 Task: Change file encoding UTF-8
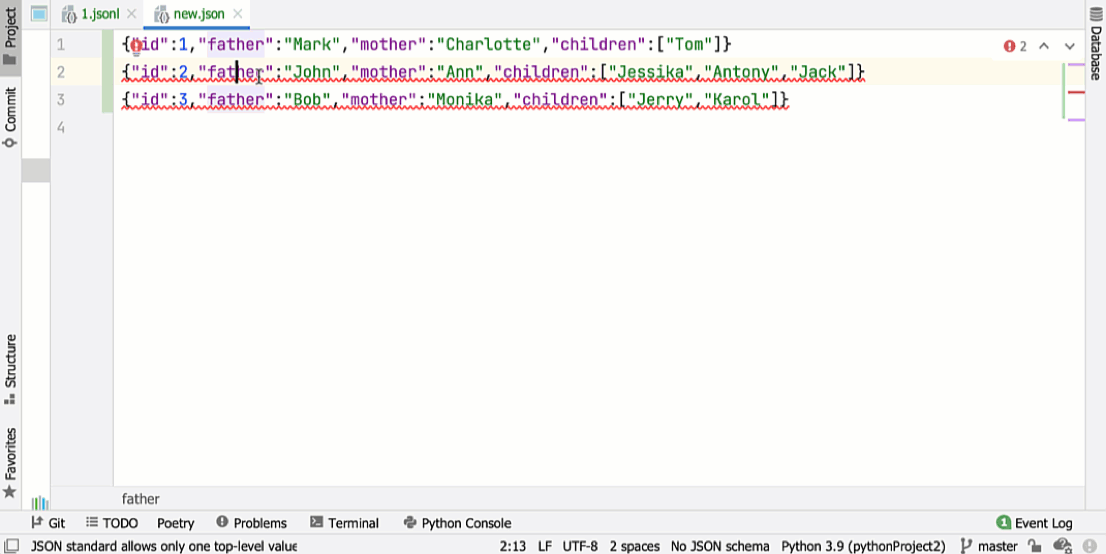580,546
